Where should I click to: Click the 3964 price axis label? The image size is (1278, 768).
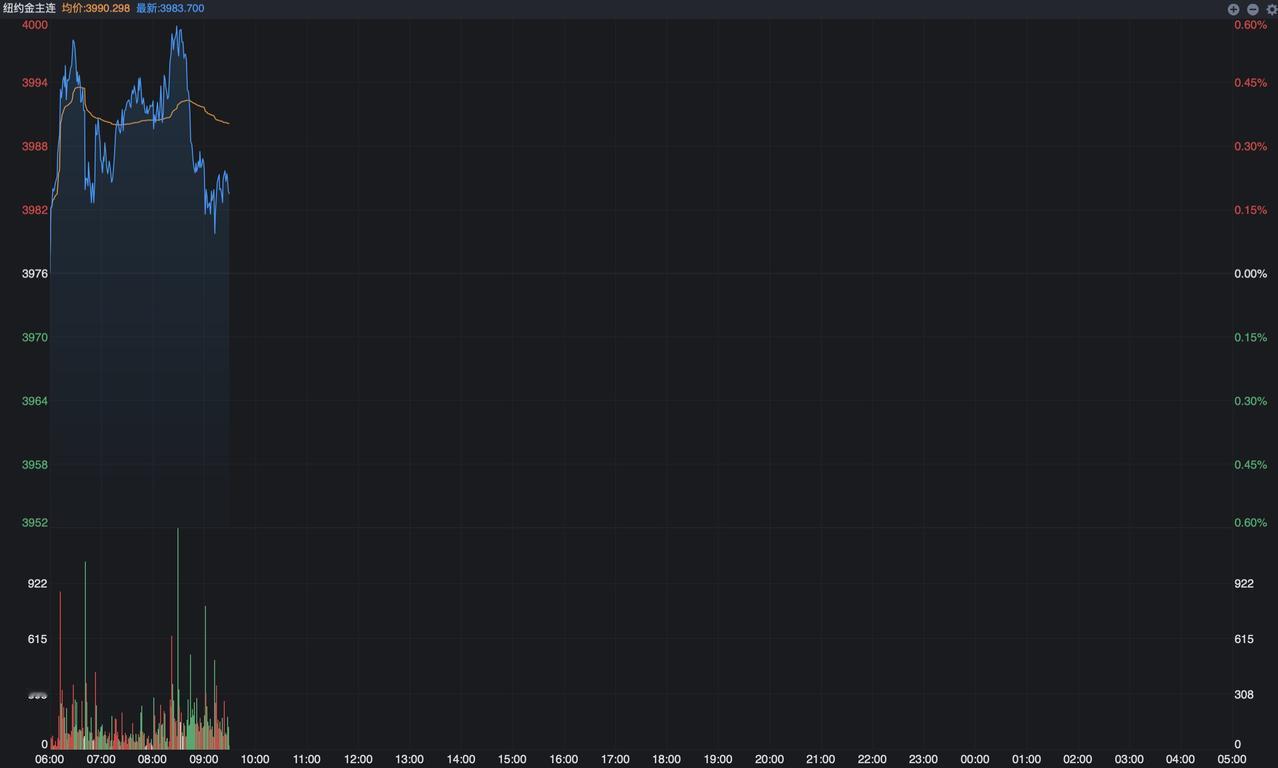[35, 401]
